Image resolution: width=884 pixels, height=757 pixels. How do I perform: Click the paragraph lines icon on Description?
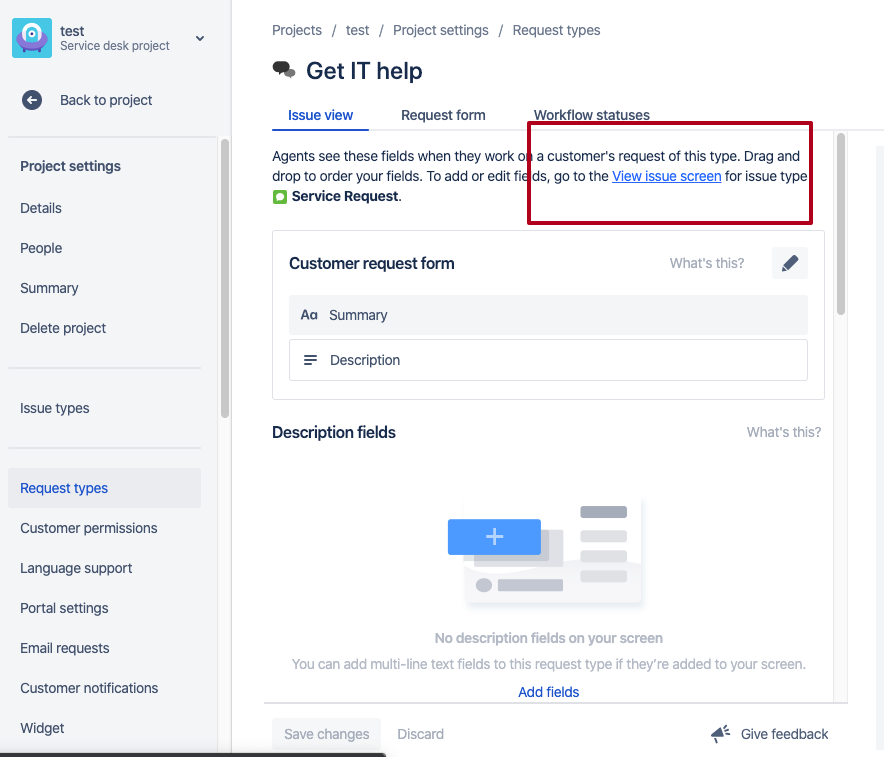311,360
